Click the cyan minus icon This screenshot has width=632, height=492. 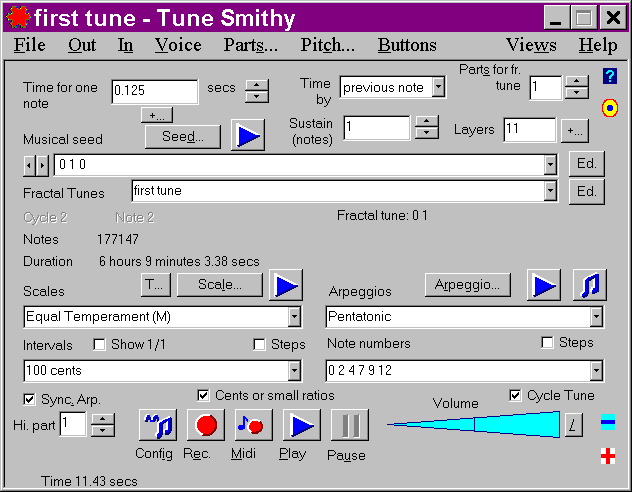pos(608,422)
